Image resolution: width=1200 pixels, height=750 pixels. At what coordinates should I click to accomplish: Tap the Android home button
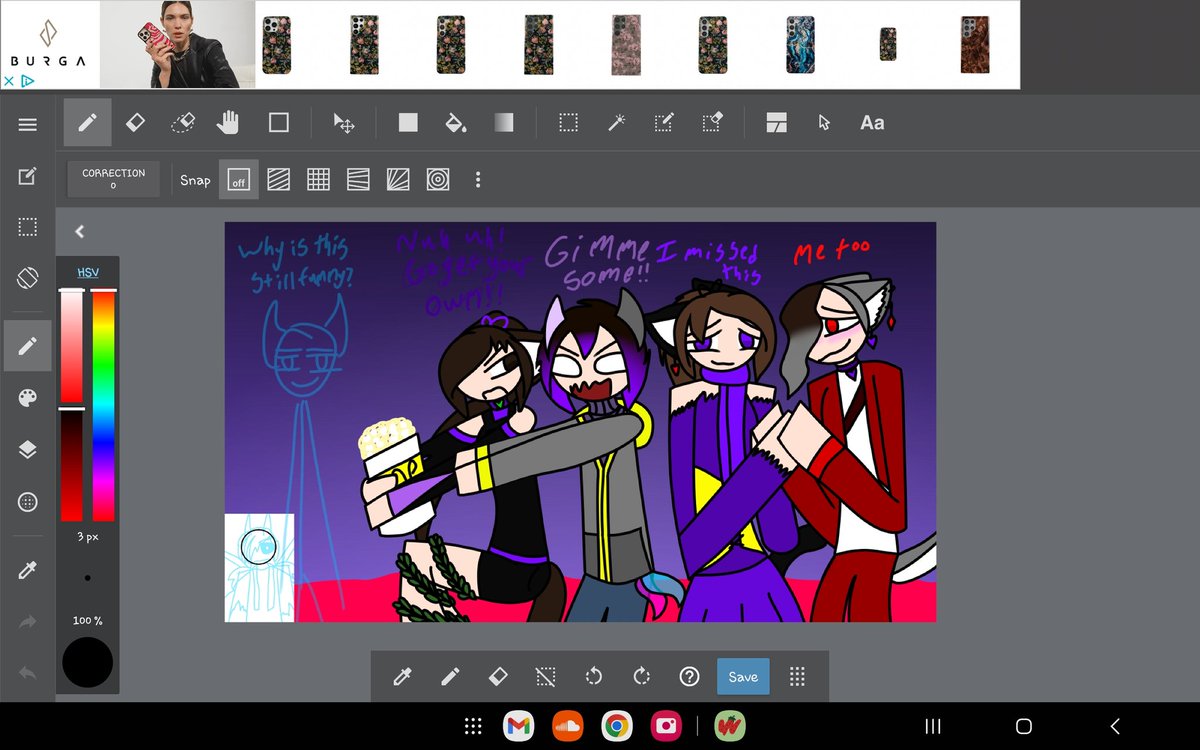point(1023,727)
